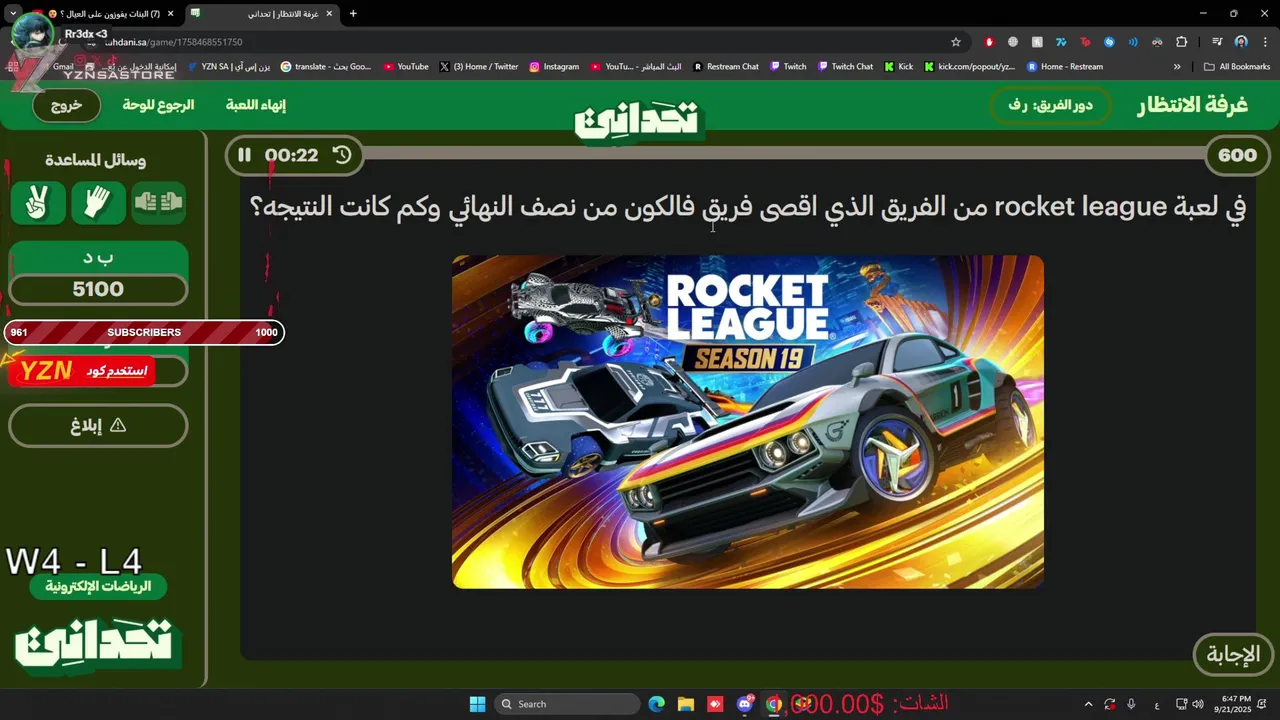Use the two-fists helper icon

tap(158, 203)
